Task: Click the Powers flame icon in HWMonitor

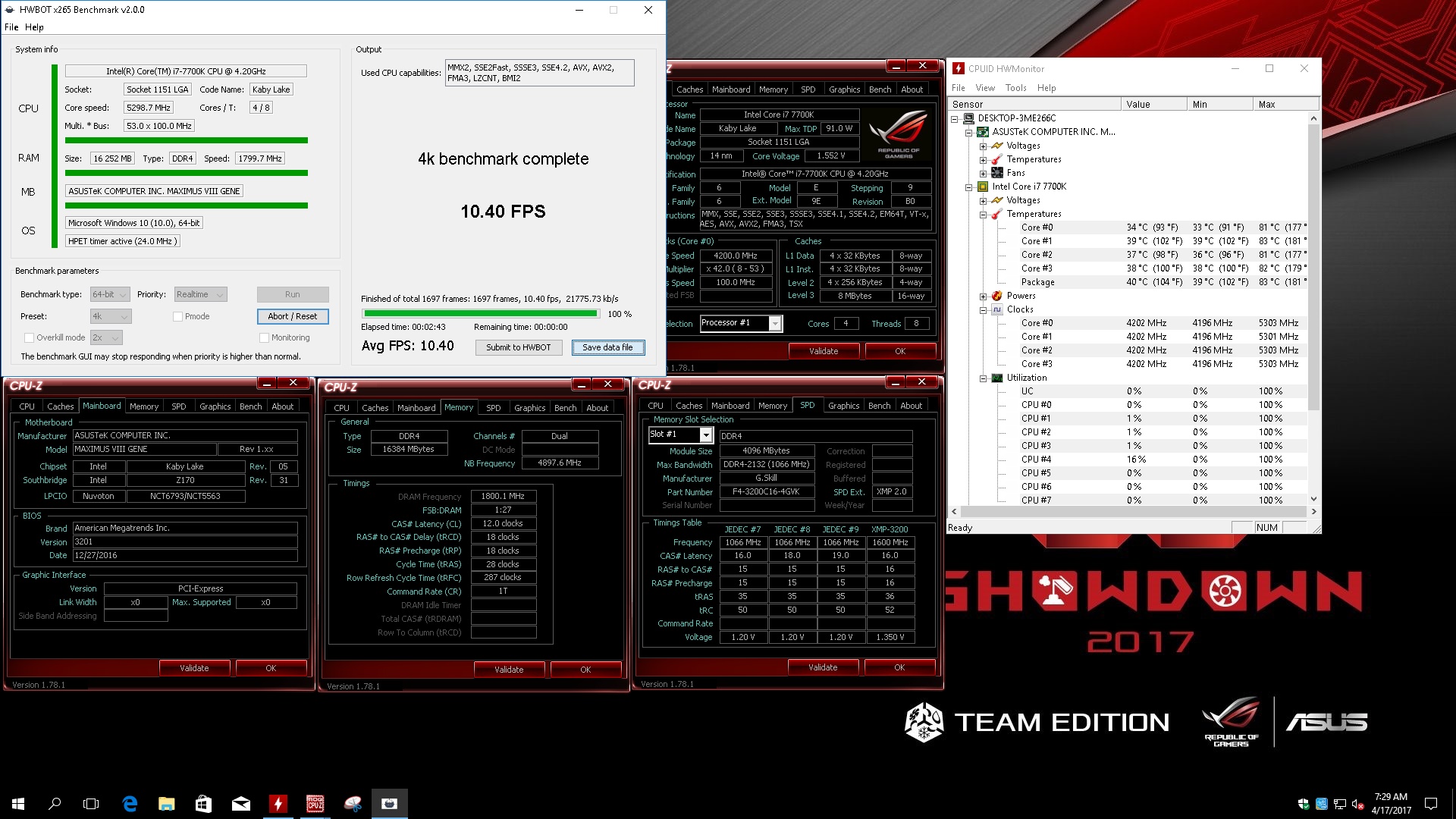Action: (997, 296)
